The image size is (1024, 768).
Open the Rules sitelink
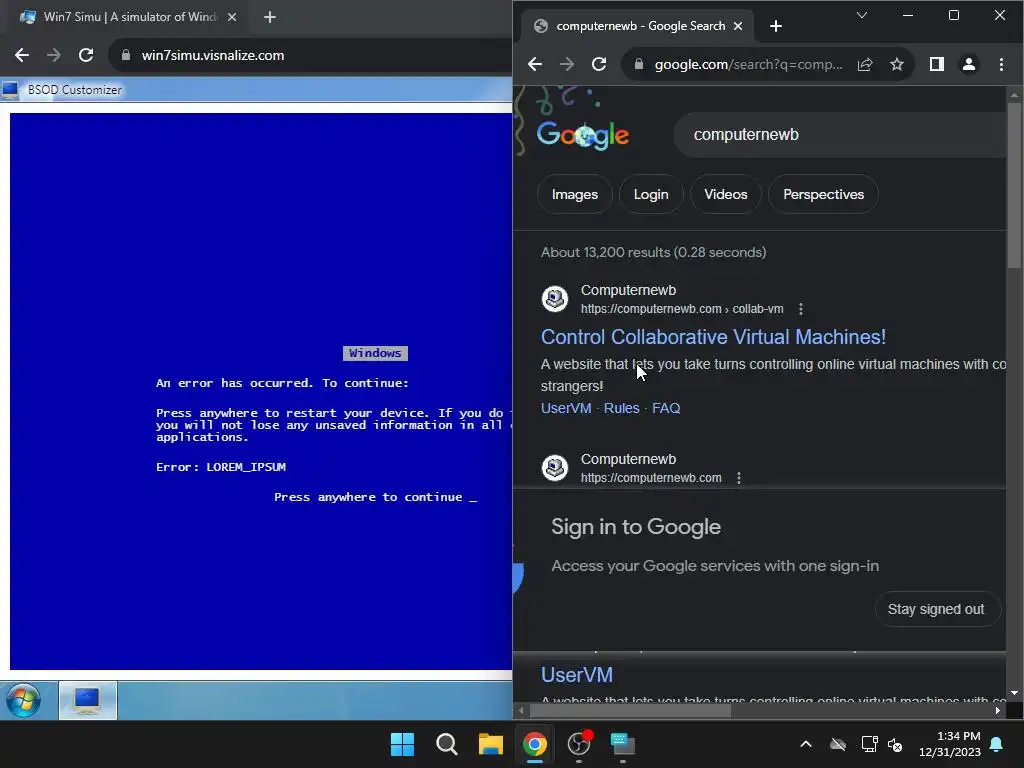622,408
